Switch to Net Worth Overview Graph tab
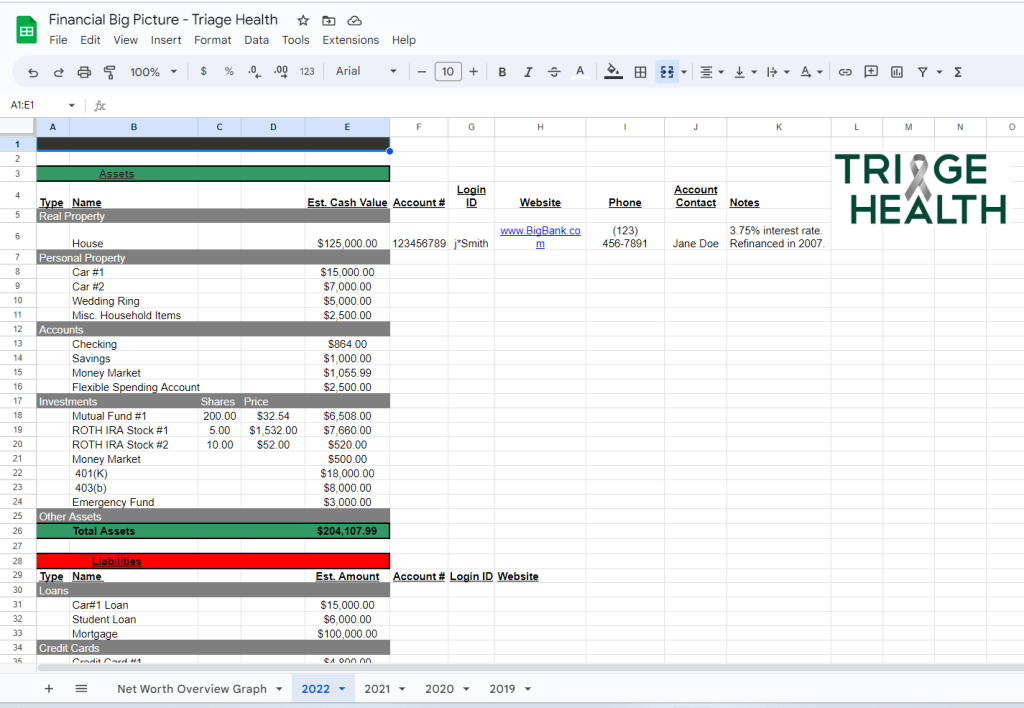The width and height of the screenshot is (1024, 708). [191, 689]
